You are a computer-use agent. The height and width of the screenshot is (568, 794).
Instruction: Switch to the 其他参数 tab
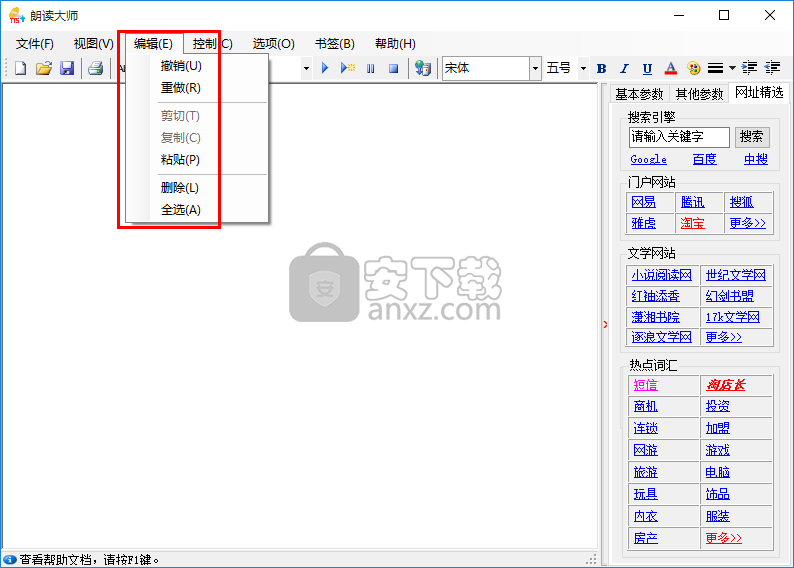699,94
